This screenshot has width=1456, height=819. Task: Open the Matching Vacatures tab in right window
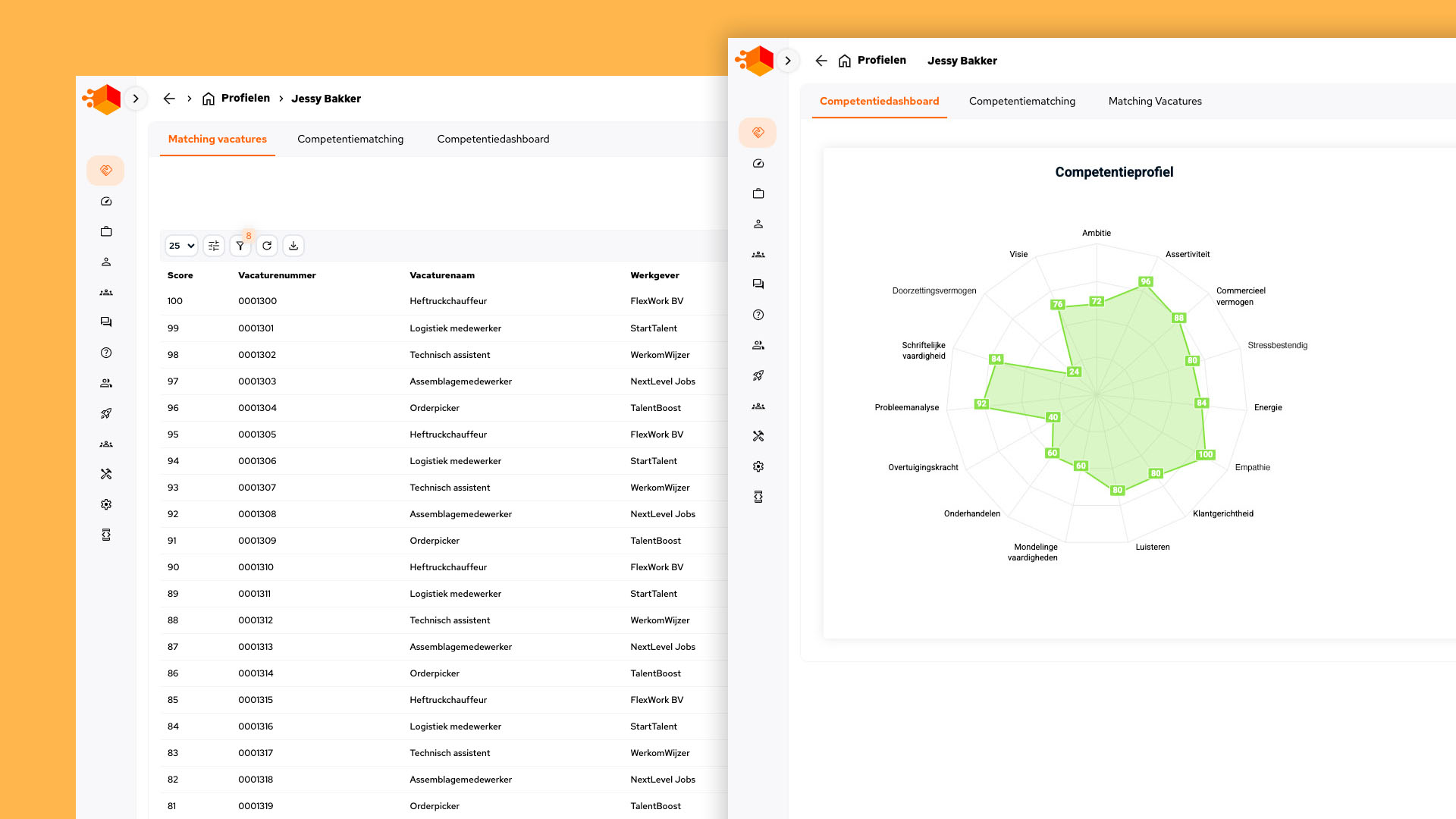pos(1154,101)
